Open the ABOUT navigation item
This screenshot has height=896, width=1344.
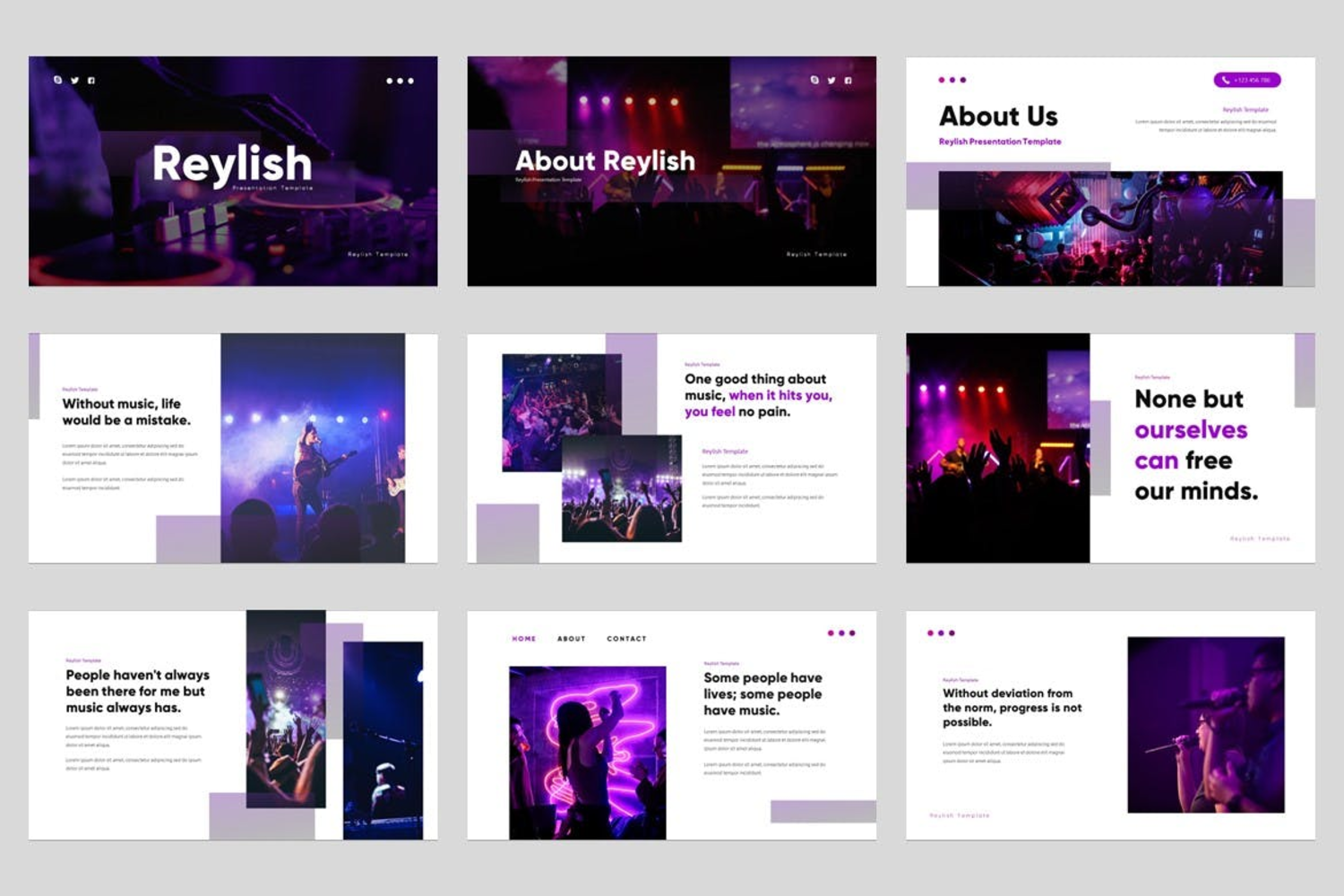pos(572,639)
